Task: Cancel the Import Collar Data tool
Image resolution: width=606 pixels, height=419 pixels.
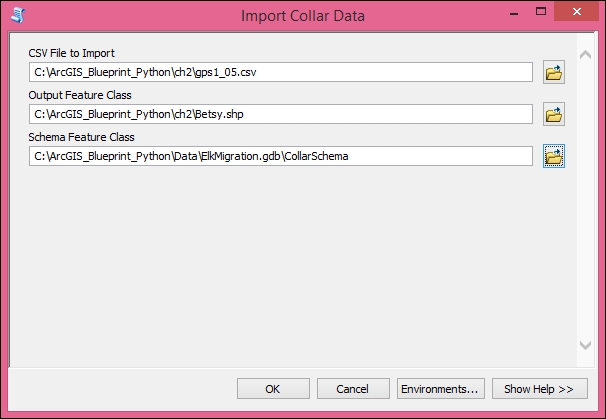Action: (x=353, y=388)
